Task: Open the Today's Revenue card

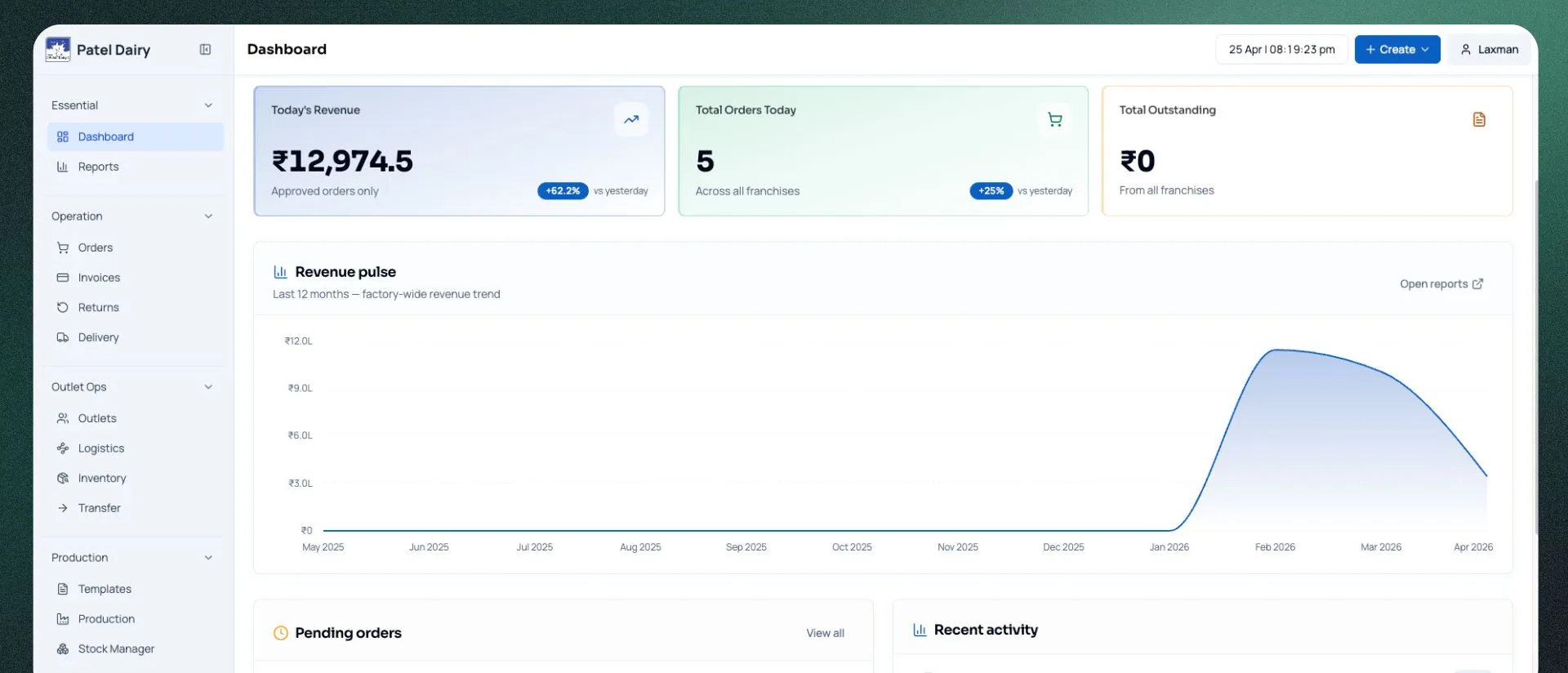Action: pos(459,151)
